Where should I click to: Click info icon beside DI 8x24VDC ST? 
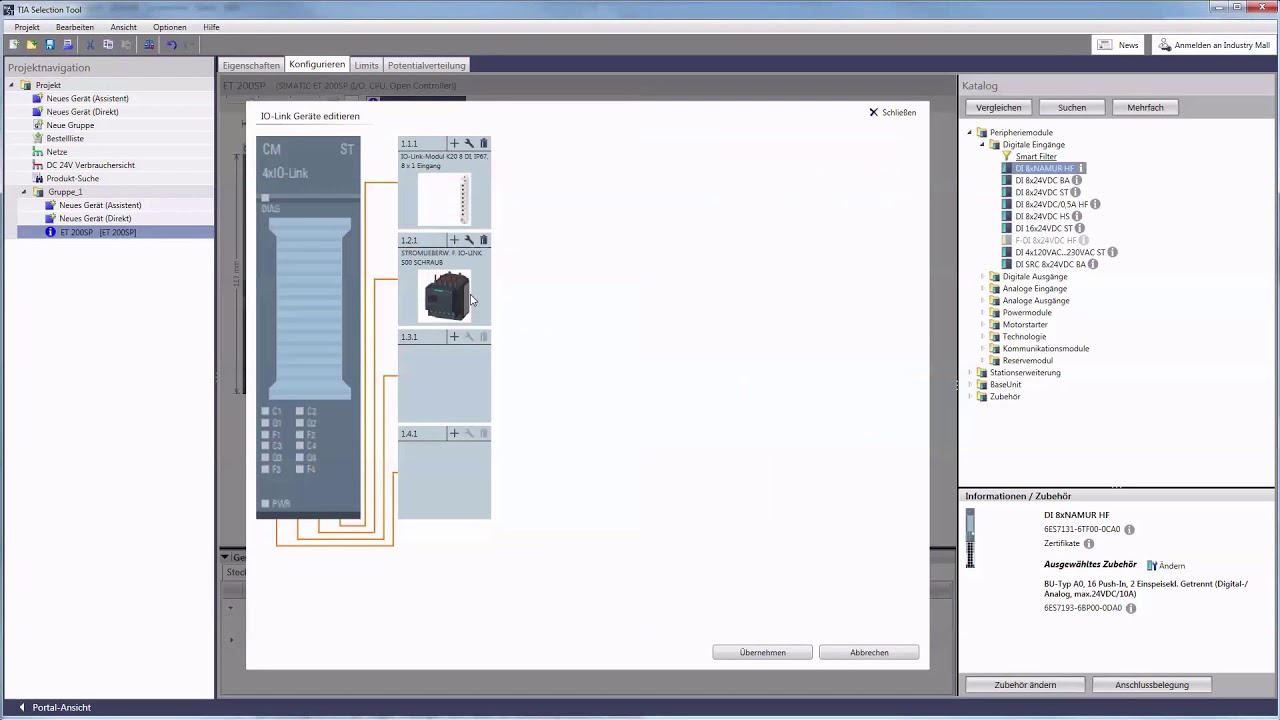tap(1076, 192)
